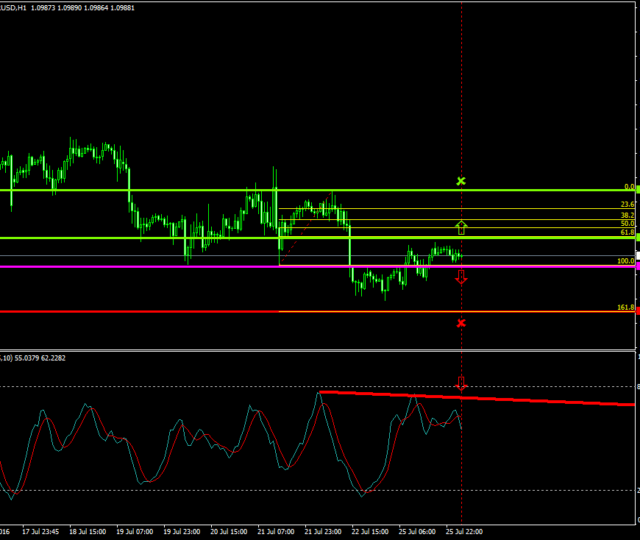Click the green up arrow on the chart
Image resolution: width=640 pixels, height=540 pixels.
[461, 227]
